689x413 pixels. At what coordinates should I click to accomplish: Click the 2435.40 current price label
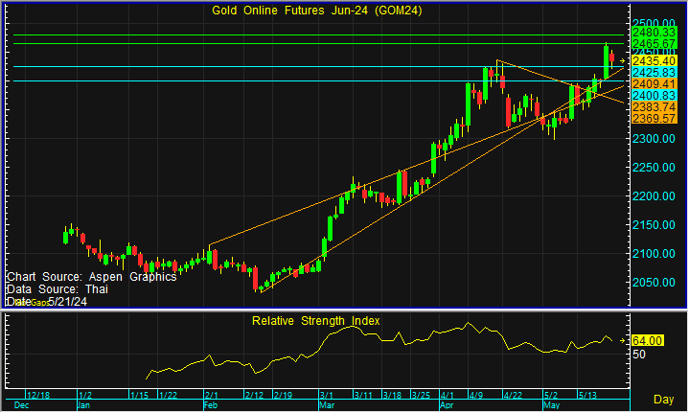coord(654,61)
